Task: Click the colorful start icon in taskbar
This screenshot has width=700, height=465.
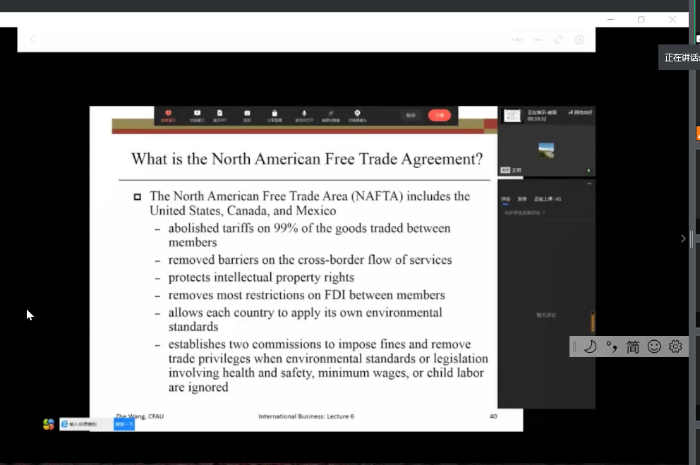Action: tap(48, 424)
